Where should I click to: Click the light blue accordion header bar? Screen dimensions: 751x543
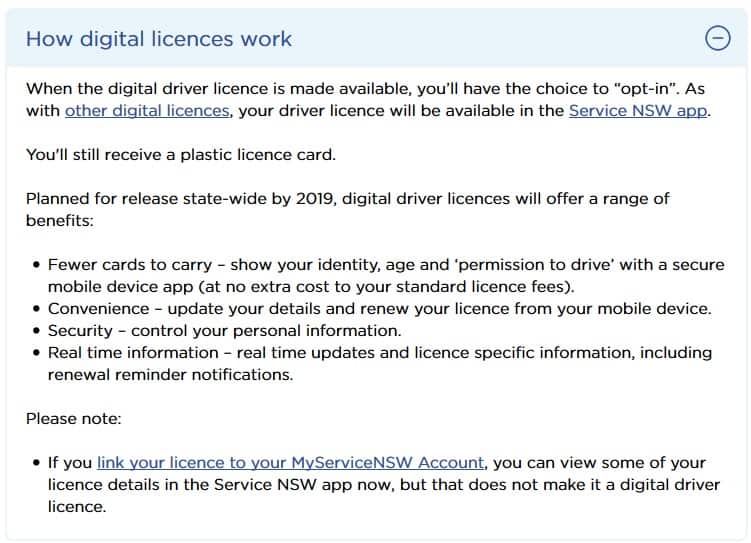tap(376, 38)
